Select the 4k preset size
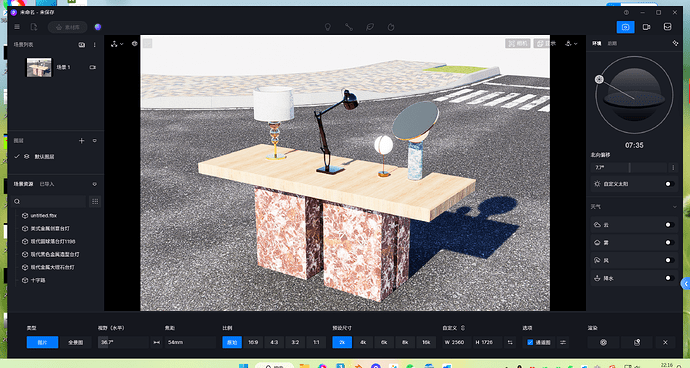Screen dimensions: 690x368 [363, 342]
